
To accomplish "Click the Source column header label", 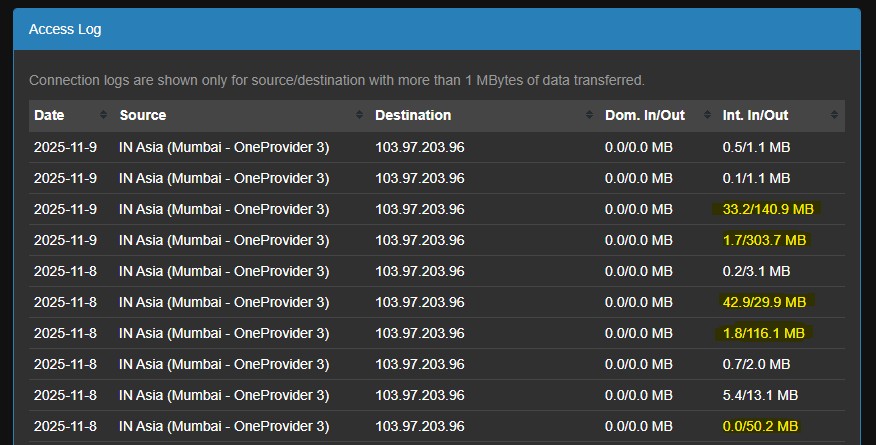I will pyautogui.click(x=143, y=116).
